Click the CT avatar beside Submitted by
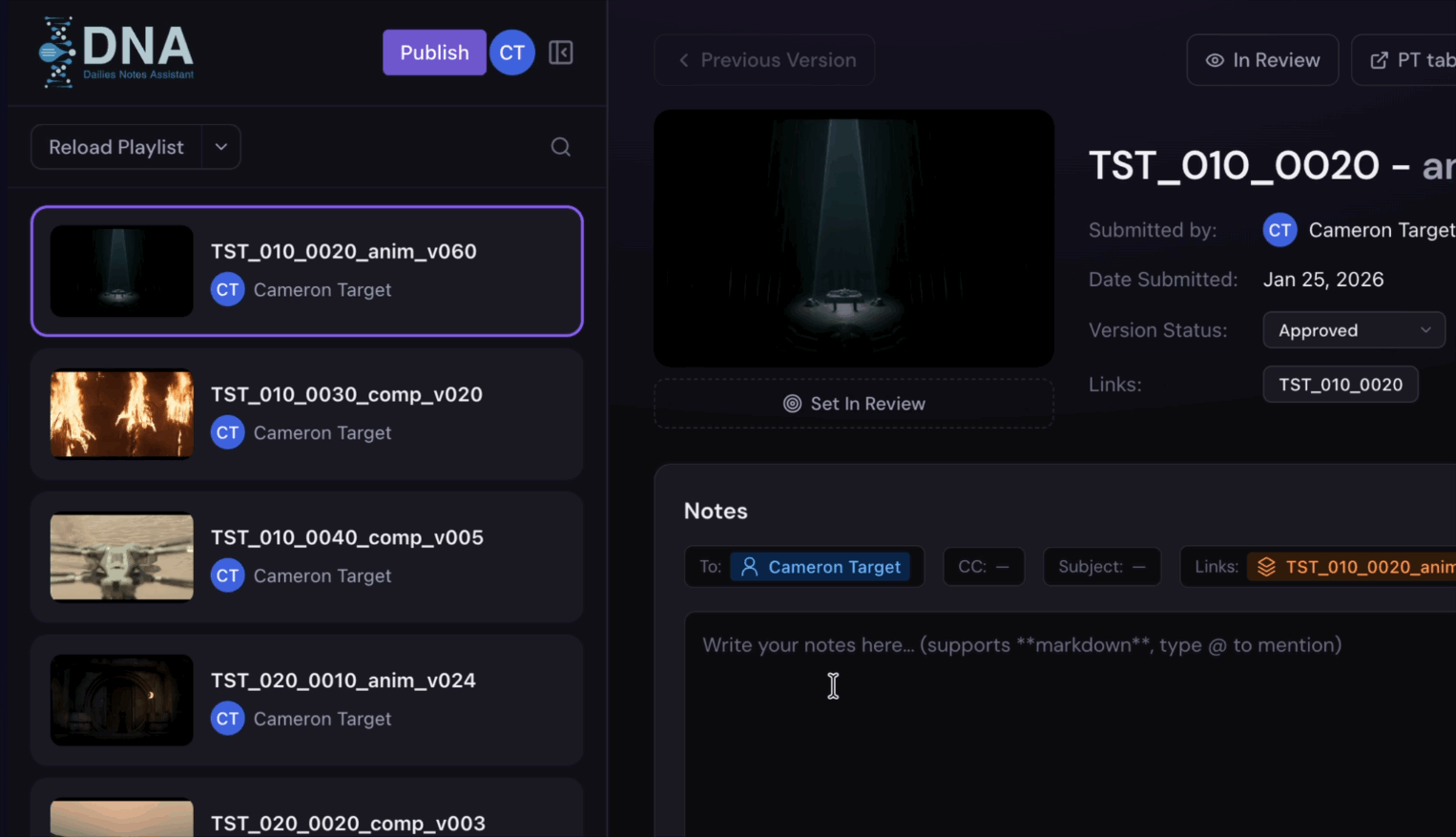Image resolution: width=1456 pixels, height=837 pixels. 1280,230
